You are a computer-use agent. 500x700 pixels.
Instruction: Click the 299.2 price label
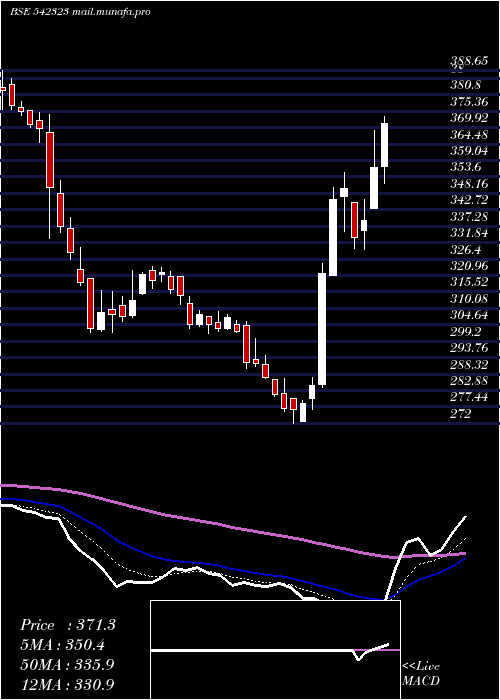(x=467, y=331)
